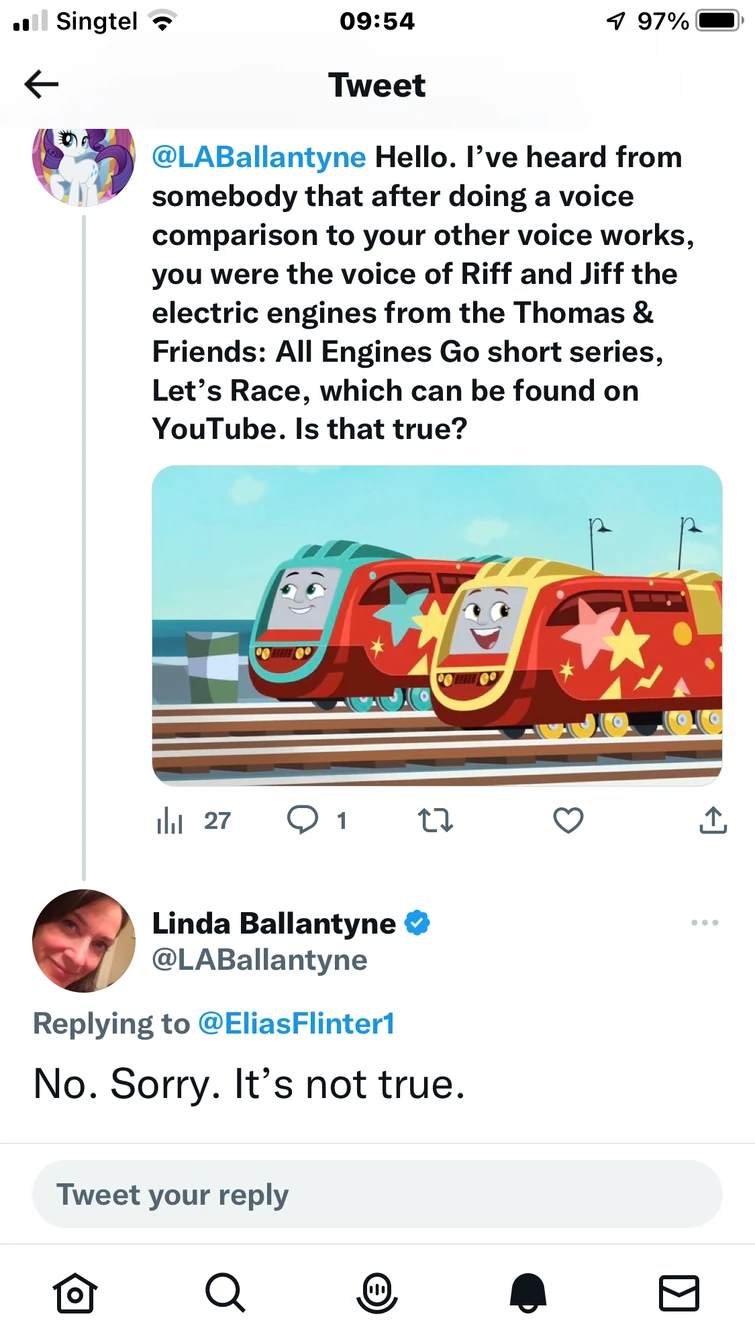Open Linda Ballantyne's display name
This screenshot has width=755, height=1343.
point(273,924)
